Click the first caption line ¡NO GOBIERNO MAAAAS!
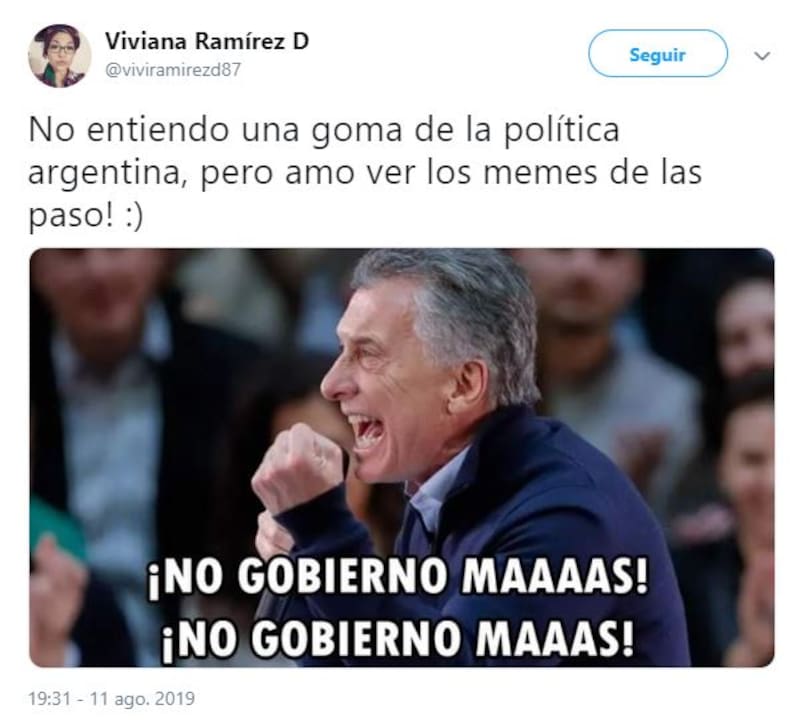Image resolution: width=800 pixels, height=725 pixels. (398, 578)
